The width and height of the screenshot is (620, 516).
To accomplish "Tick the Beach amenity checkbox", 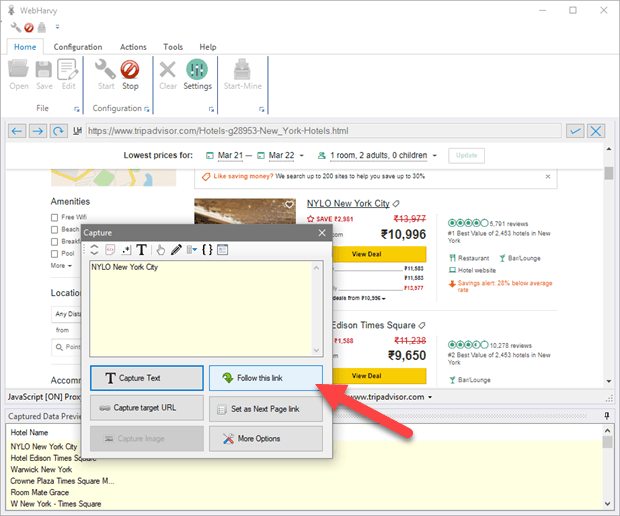I will coord(55,230).
